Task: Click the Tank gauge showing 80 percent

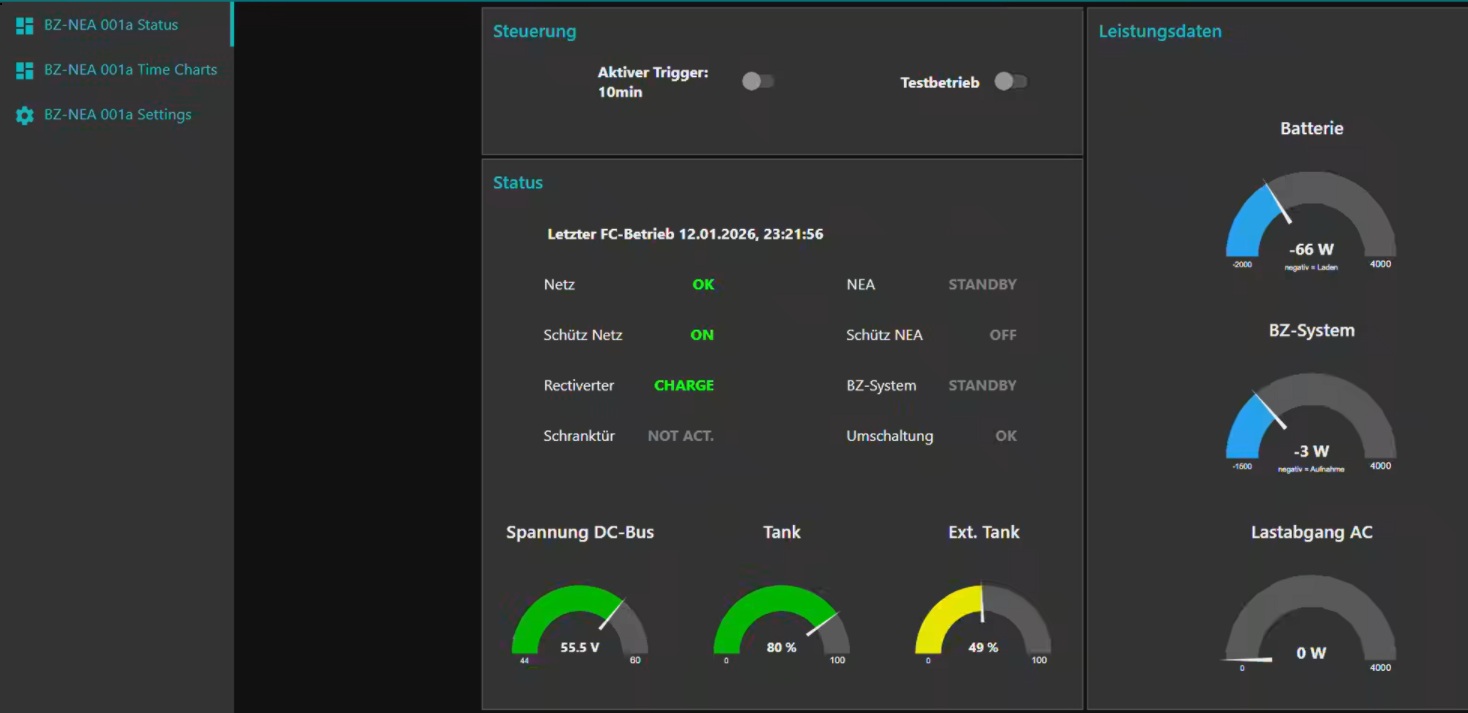Action: pos(780,620)
